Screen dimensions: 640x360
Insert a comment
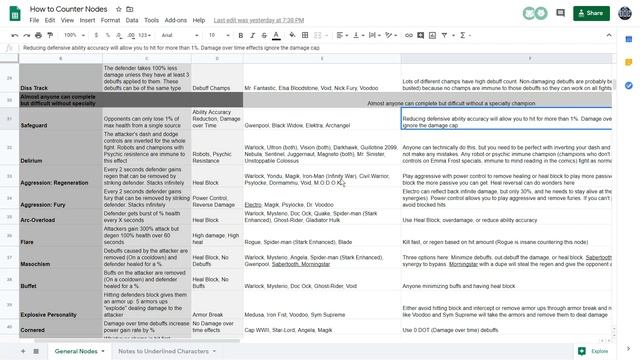pyautogui.click(x=420, y=36)
